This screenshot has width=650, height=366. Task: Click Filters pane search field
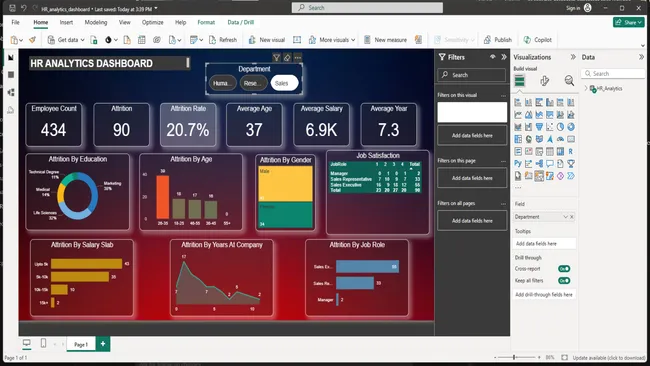click(x=471, y=75)
